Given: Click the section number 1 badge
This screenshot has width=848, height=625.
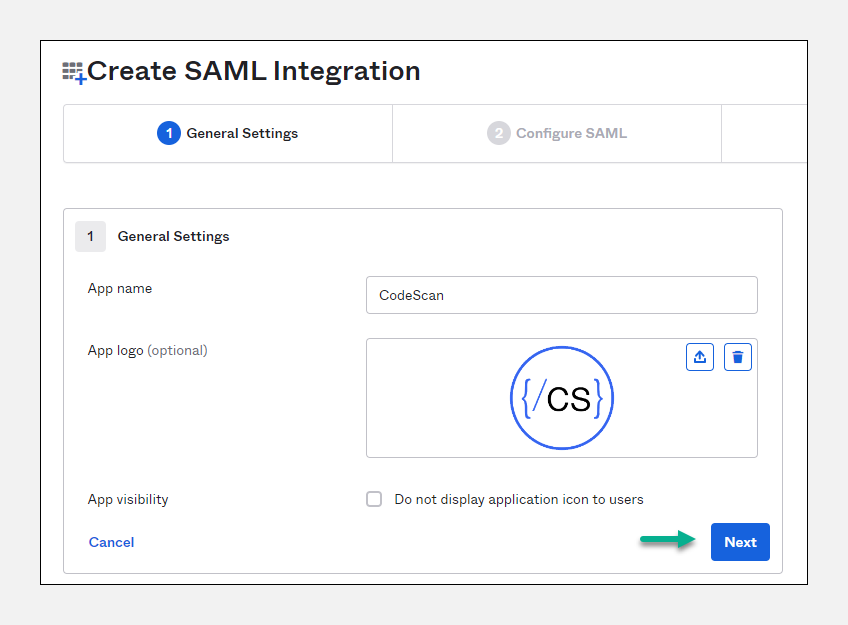Looking at the screenshot, I should (x=90, y=236).
